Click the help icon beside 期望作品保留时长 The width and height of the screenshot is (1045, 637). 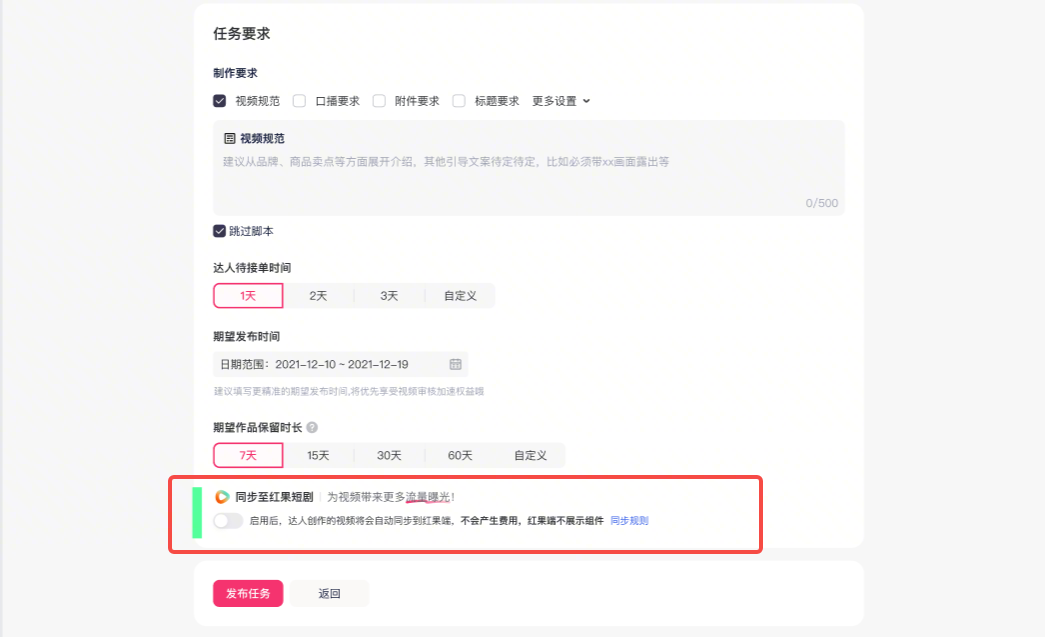tap(312, 427)
